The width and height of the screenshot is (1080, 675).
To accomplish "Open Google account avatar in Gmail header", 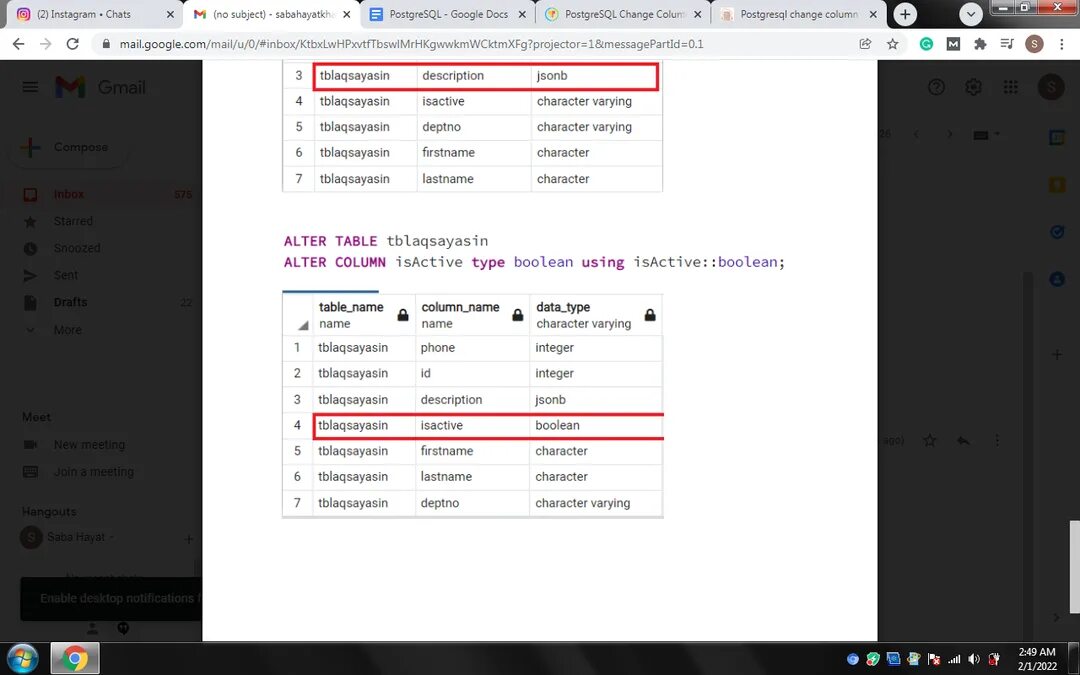I will click(x=1051, y=87).
